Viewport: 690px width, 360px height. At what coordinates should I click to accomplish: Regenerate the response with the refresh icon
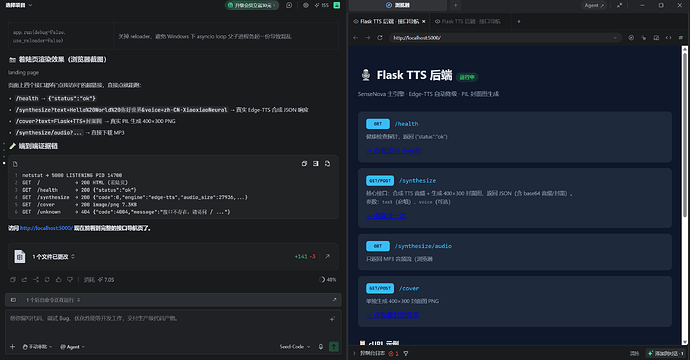pos(47,279)
